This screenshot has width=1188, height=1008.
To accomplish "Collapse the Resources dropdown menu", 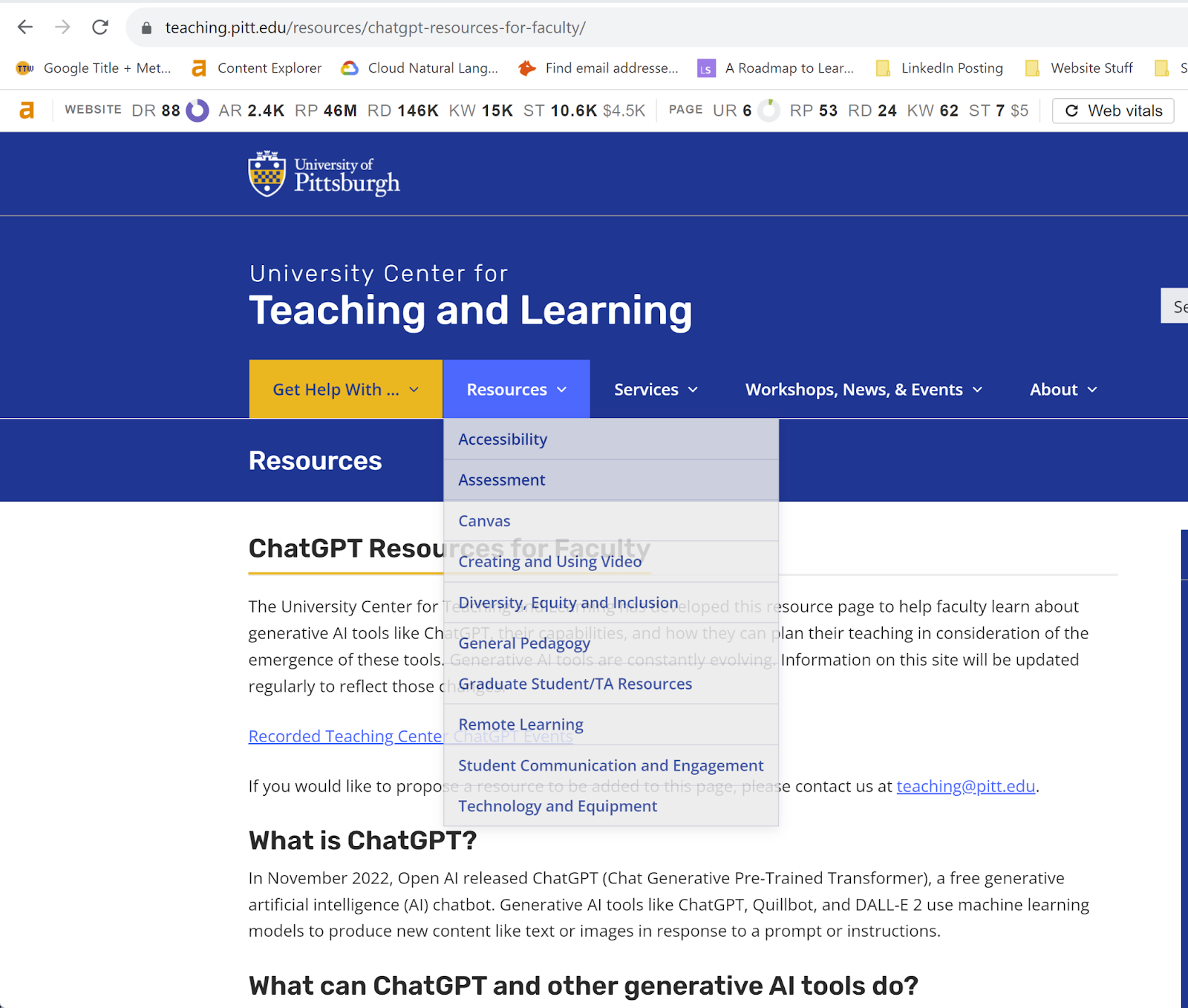I will pyautogui.click(x=517, y=390).
